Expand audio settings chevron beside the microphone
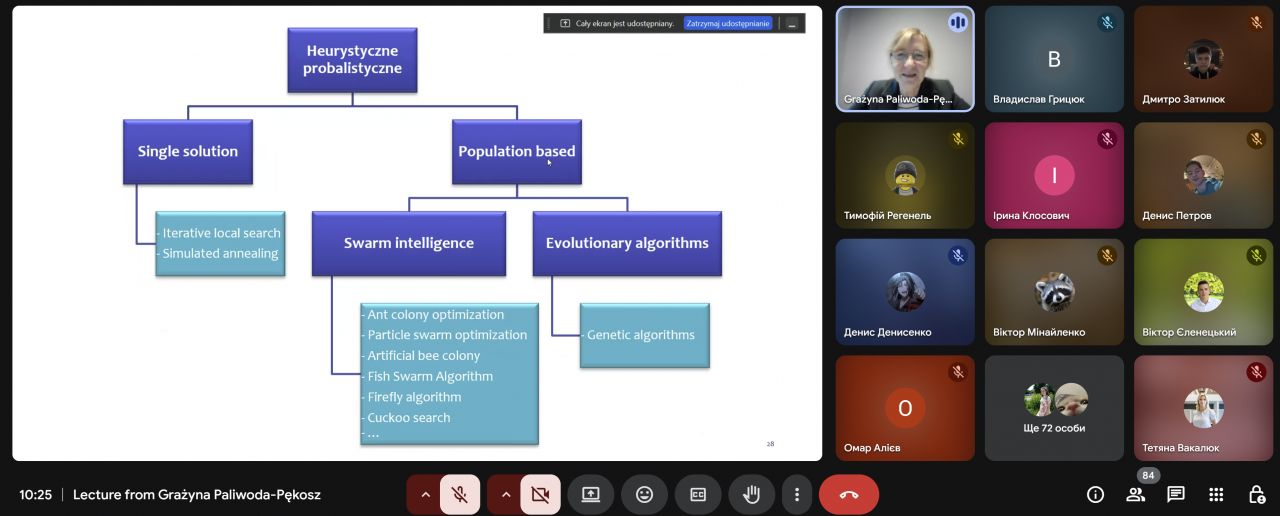 point(425,494)
